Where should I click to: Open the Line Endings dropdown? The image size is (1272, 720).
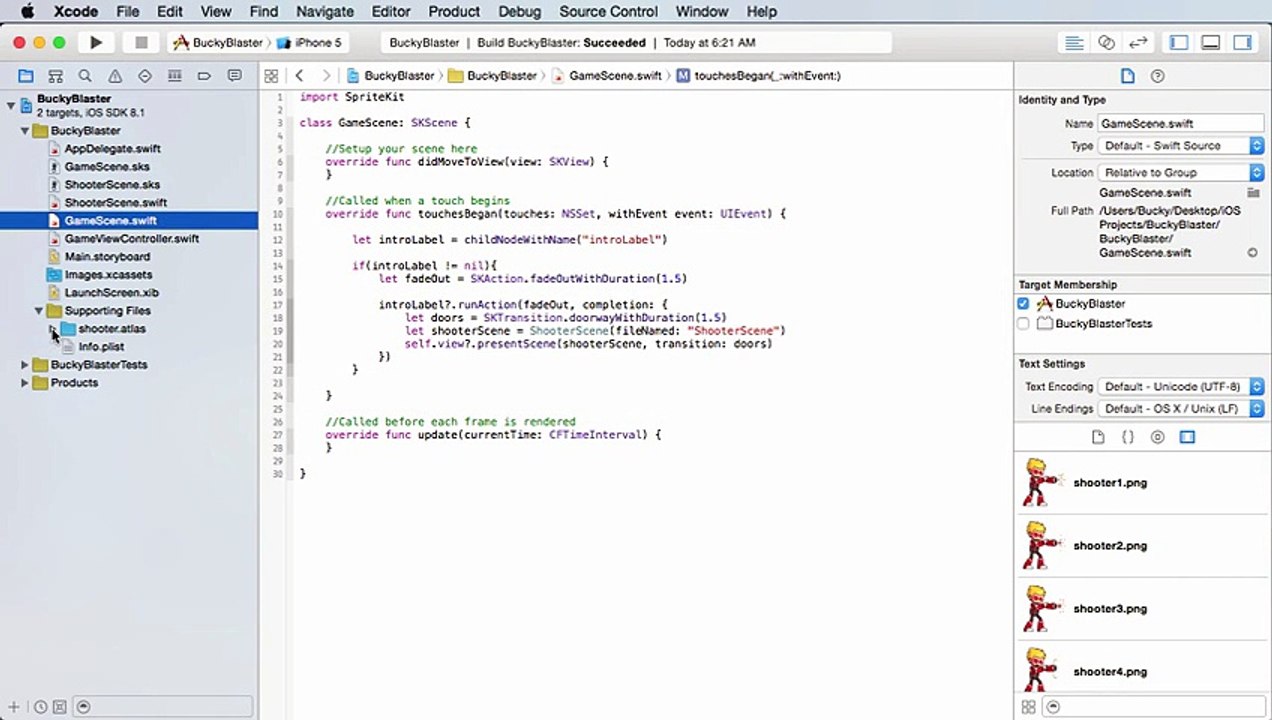click(x=1181, y=409)
